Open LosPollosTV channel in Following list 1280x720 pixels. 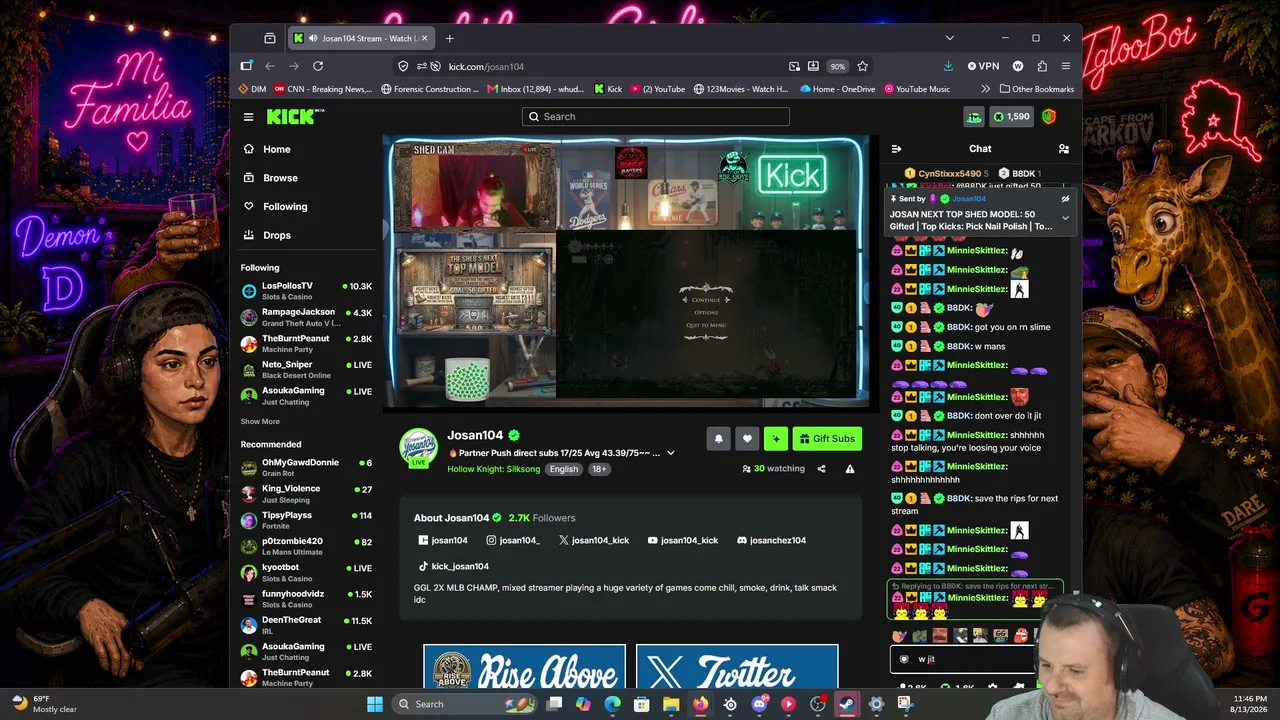point(307,291)
